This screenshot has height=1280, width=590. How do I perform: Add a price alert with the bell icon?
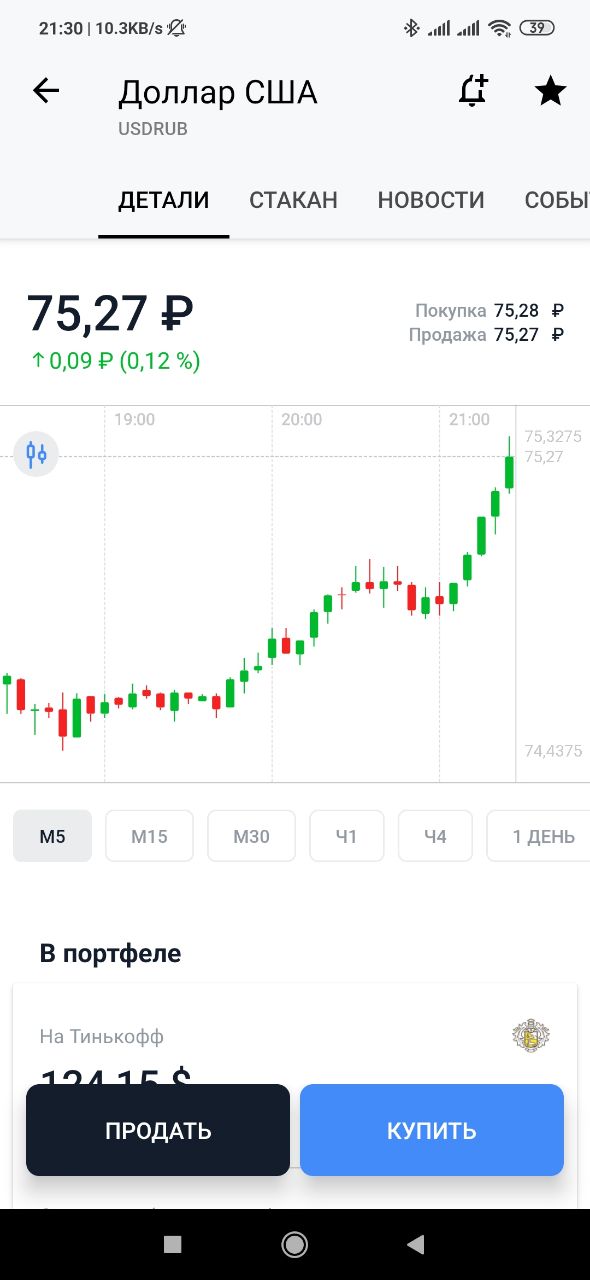472,91
